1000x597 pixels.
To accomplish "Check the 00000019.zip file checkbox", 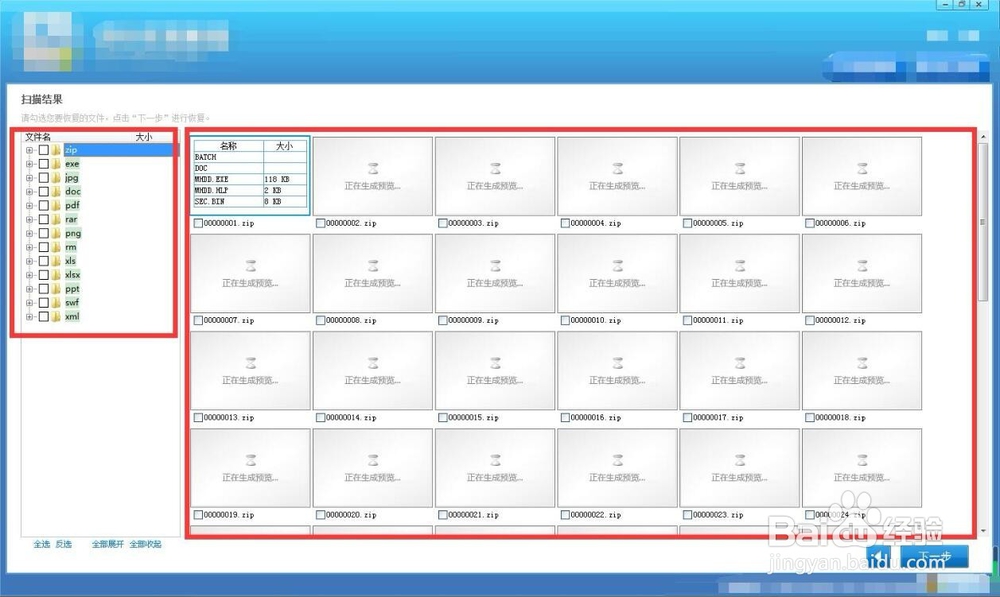I will 198,515.
